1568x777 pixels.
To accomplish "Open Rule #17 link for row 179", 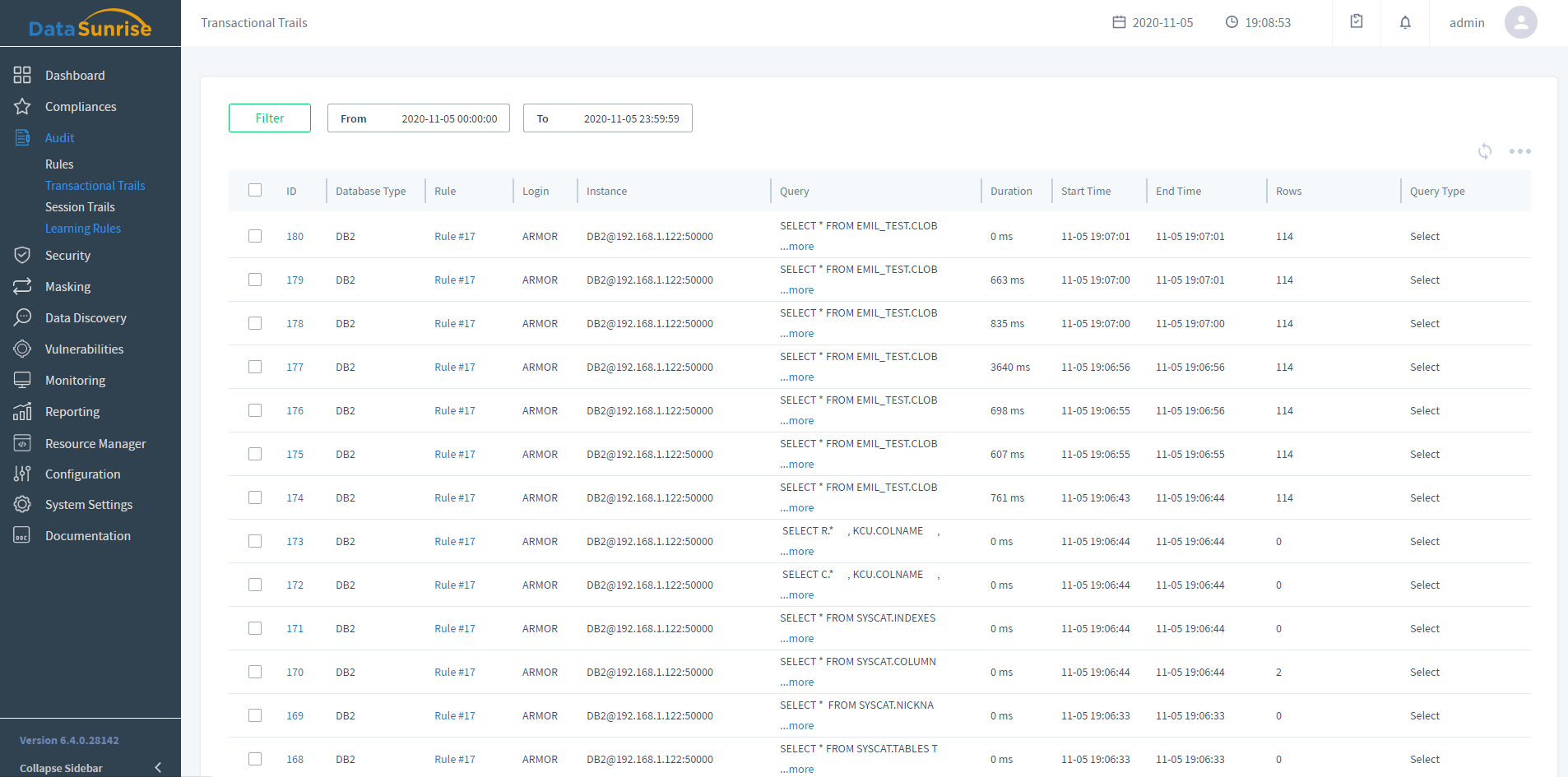I will [x=455, y=280].
